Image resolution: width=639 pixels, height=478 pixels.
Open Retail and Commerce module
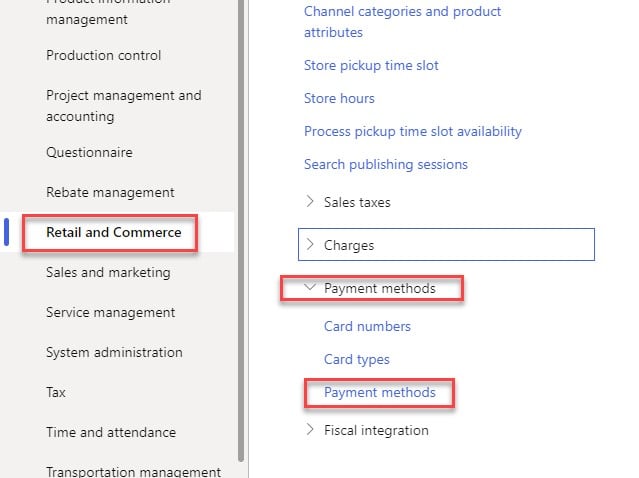pos(114,233)
